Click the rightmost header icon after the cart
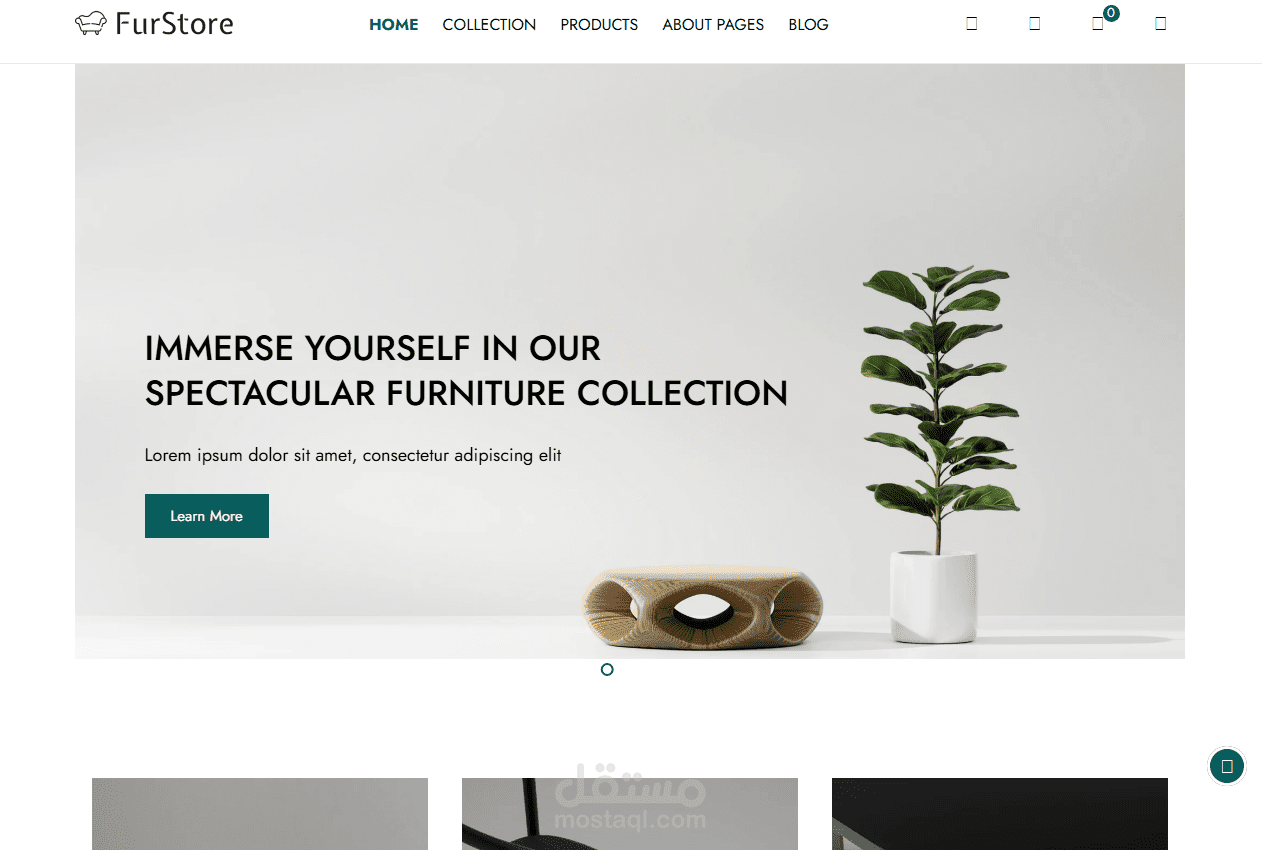 click(x=1160, y=24)
